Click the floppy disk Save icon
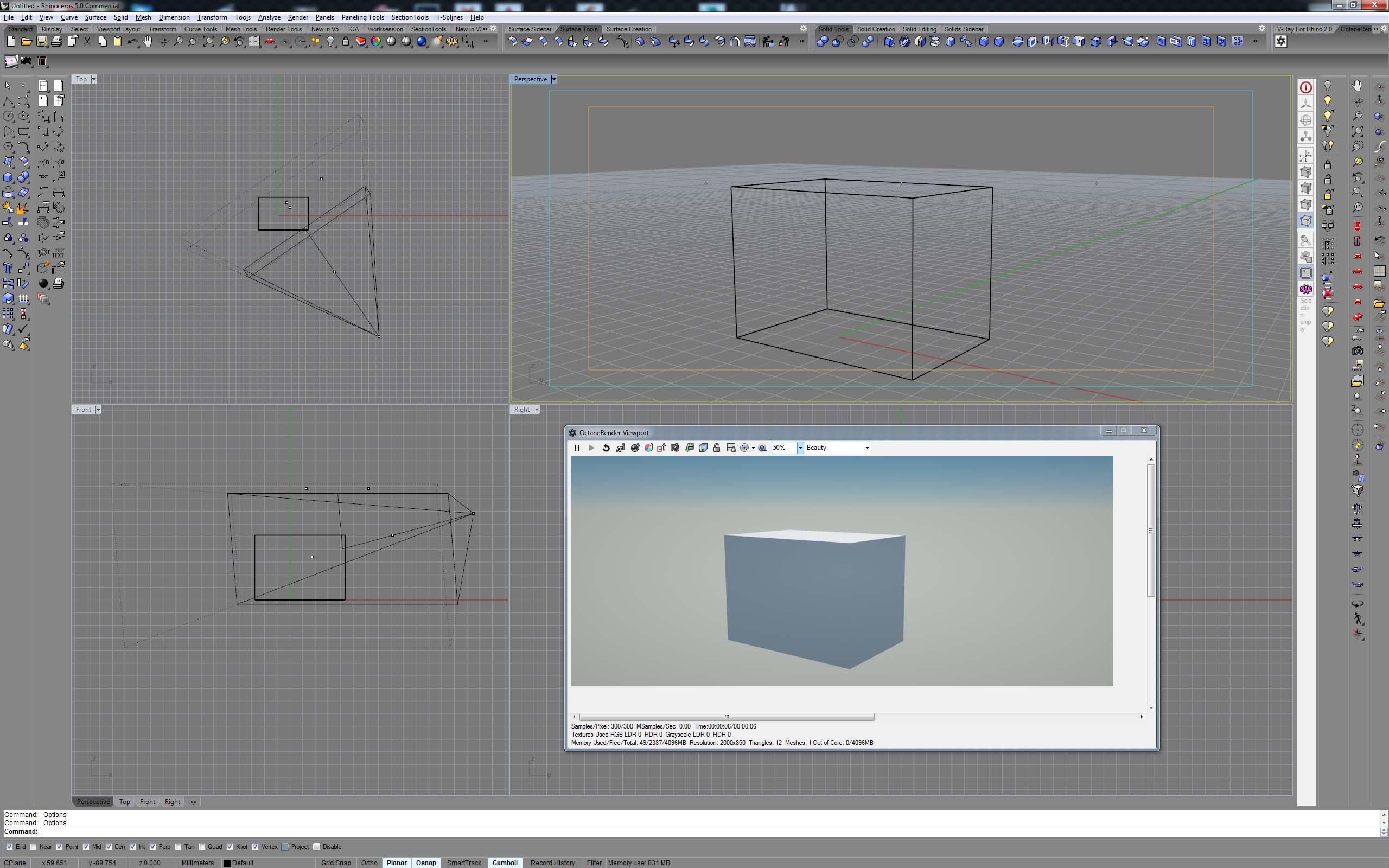The image size is (1389, 868). click(41, 41)
